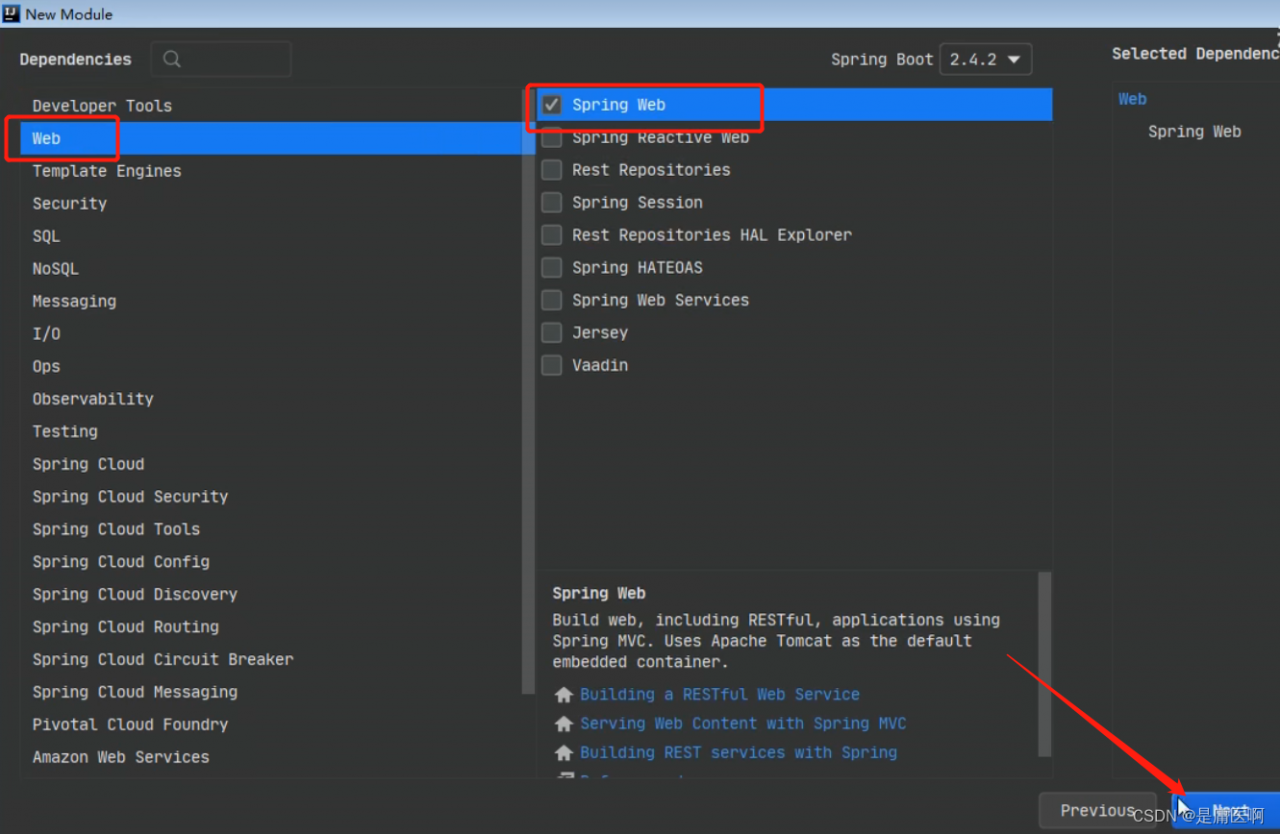Select the I/O category

click(272, 334)
